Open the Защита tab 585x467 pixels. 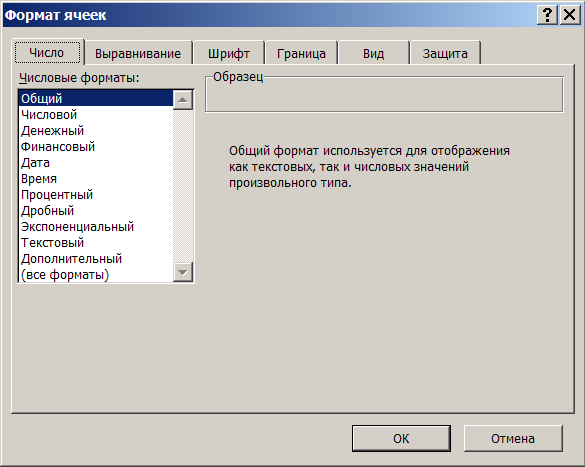click(445, 54)
